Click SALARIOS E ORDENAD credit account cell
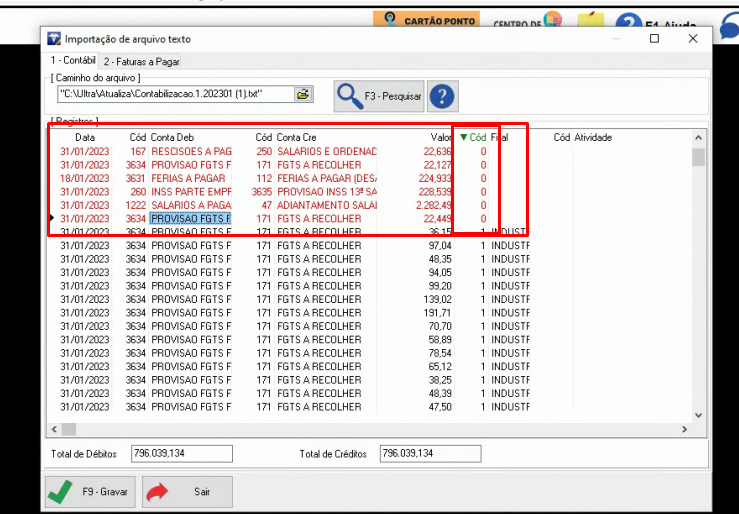Screen dimensions: 739x514 coord(327,152)
